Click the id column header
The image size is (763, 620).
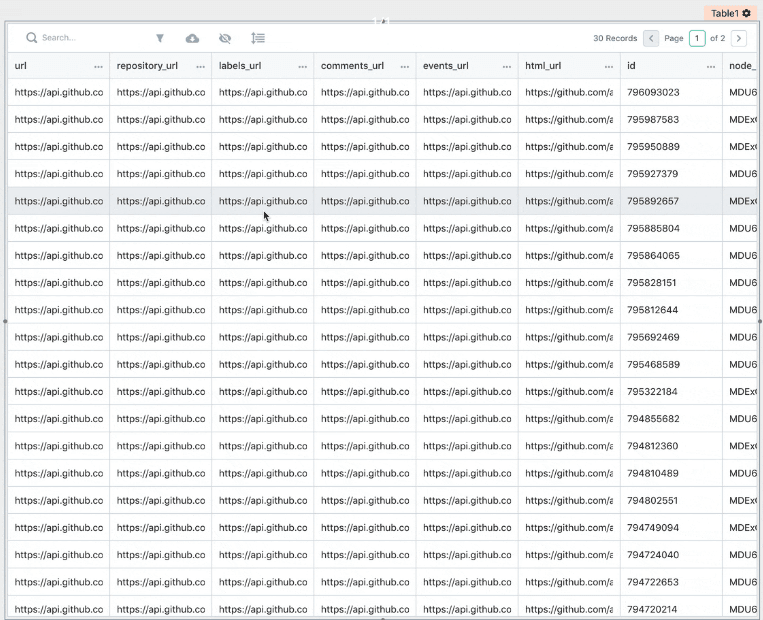[672, 66]
